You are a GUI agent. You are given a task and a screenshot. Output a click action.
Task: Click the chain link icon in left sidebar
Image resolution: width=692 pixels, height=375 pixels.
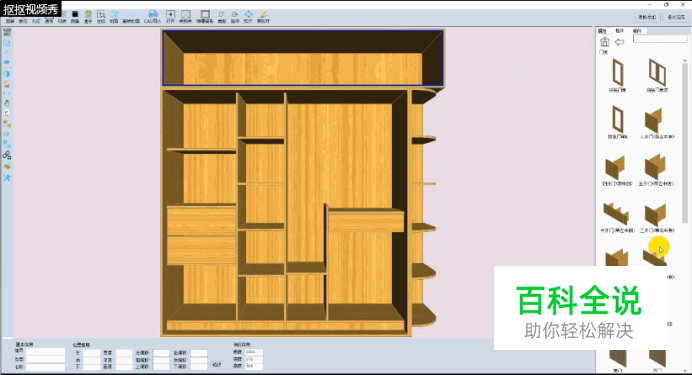(7, 155)
